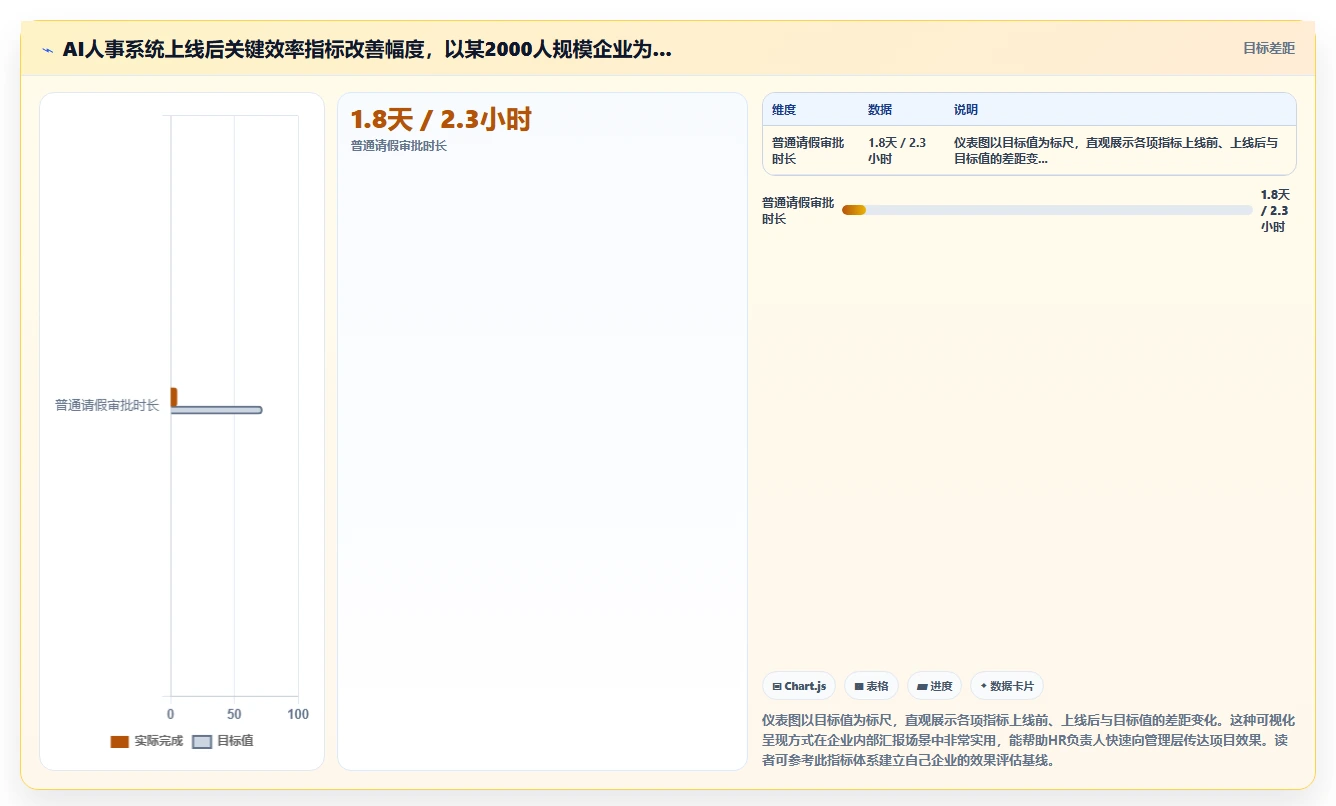Click the footer paragraph beginning 仪表图以目标值为标尺

pyautogui.click(x=1028, y=740)
